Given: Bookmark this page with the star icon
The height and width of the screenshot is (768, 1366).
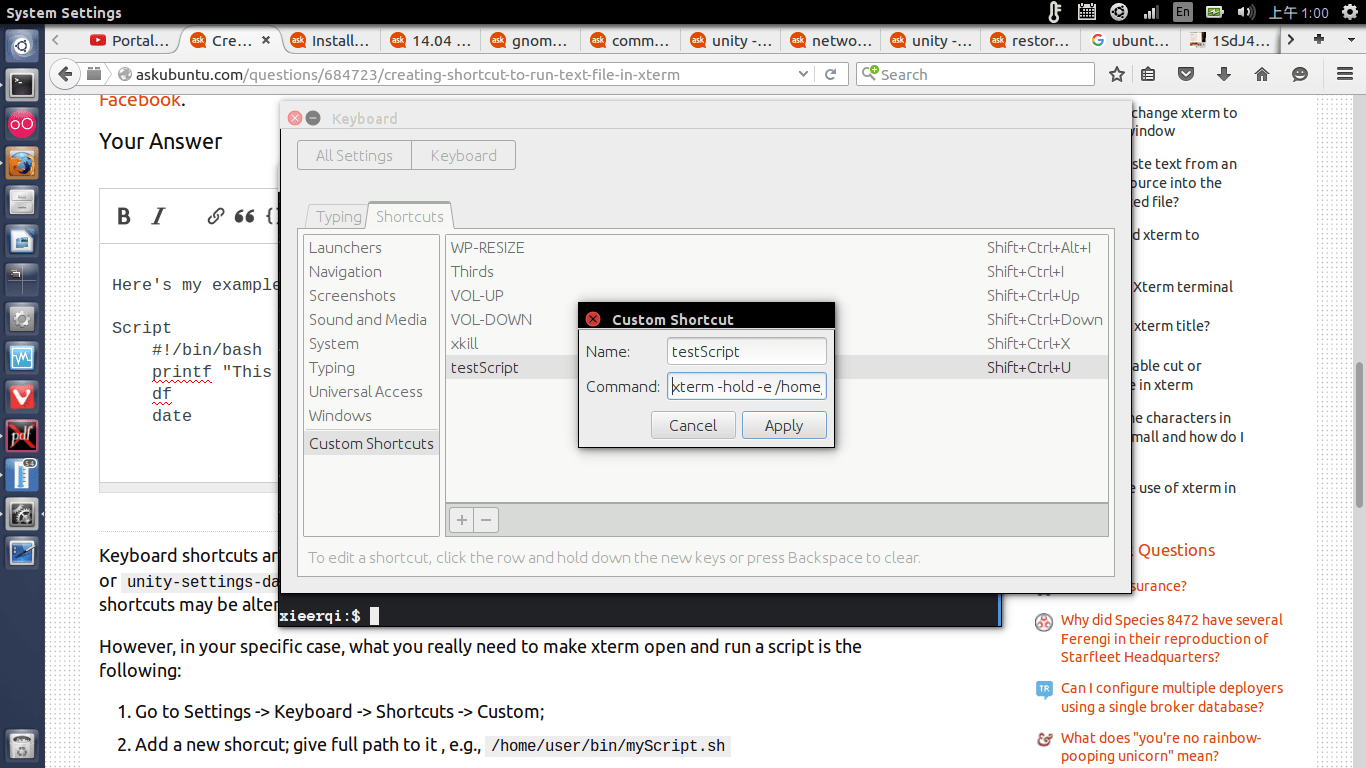Looking at the screenshot, I should pyautogui.click(x=1117, y=74).
